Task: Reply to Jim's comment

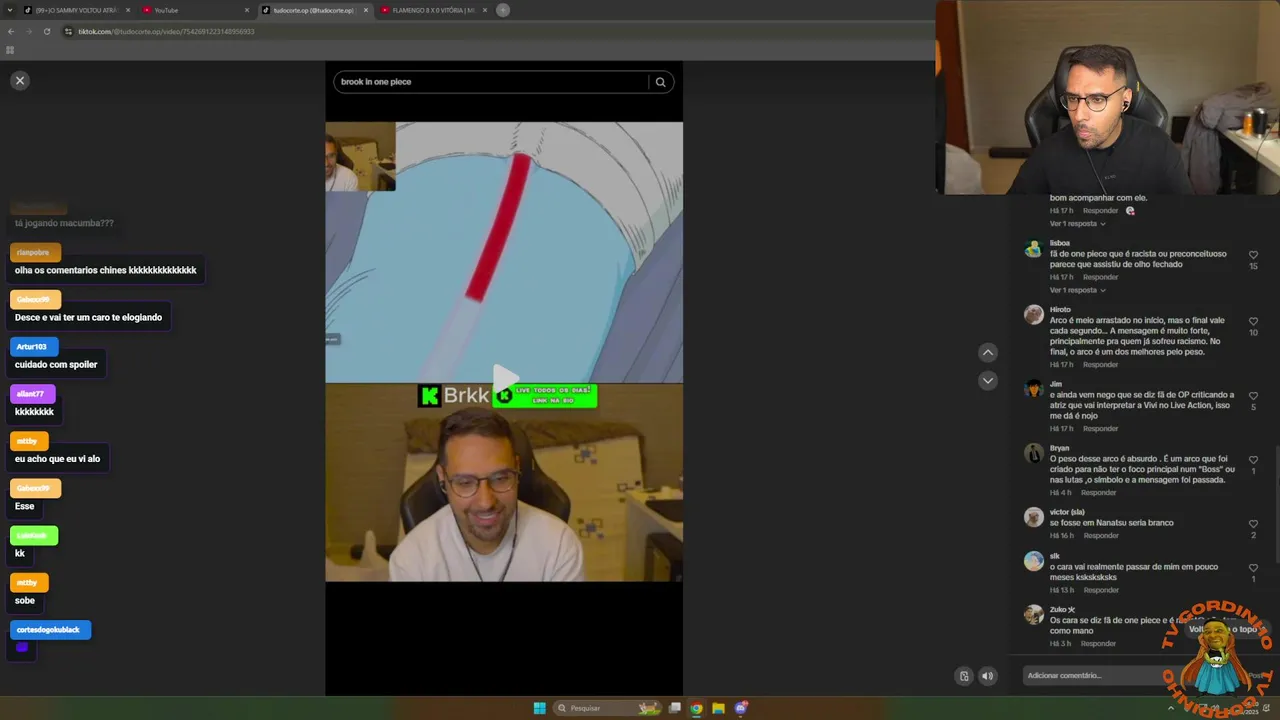Action: [1100, 429]
